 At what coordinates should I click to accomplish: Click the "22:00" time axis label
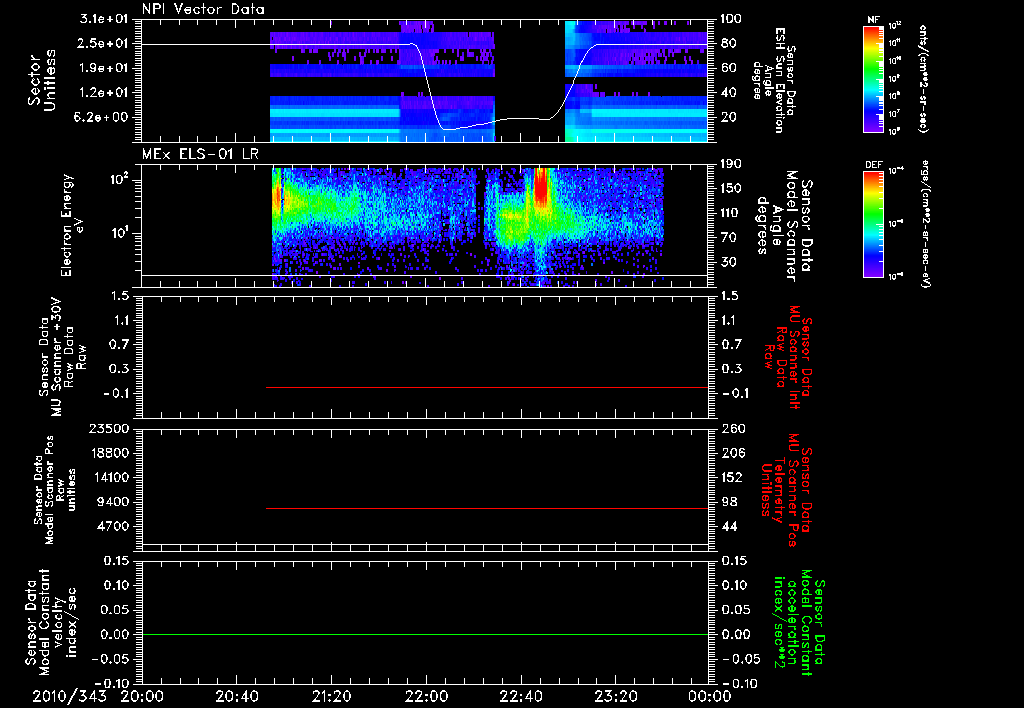[x=426, y=696]
